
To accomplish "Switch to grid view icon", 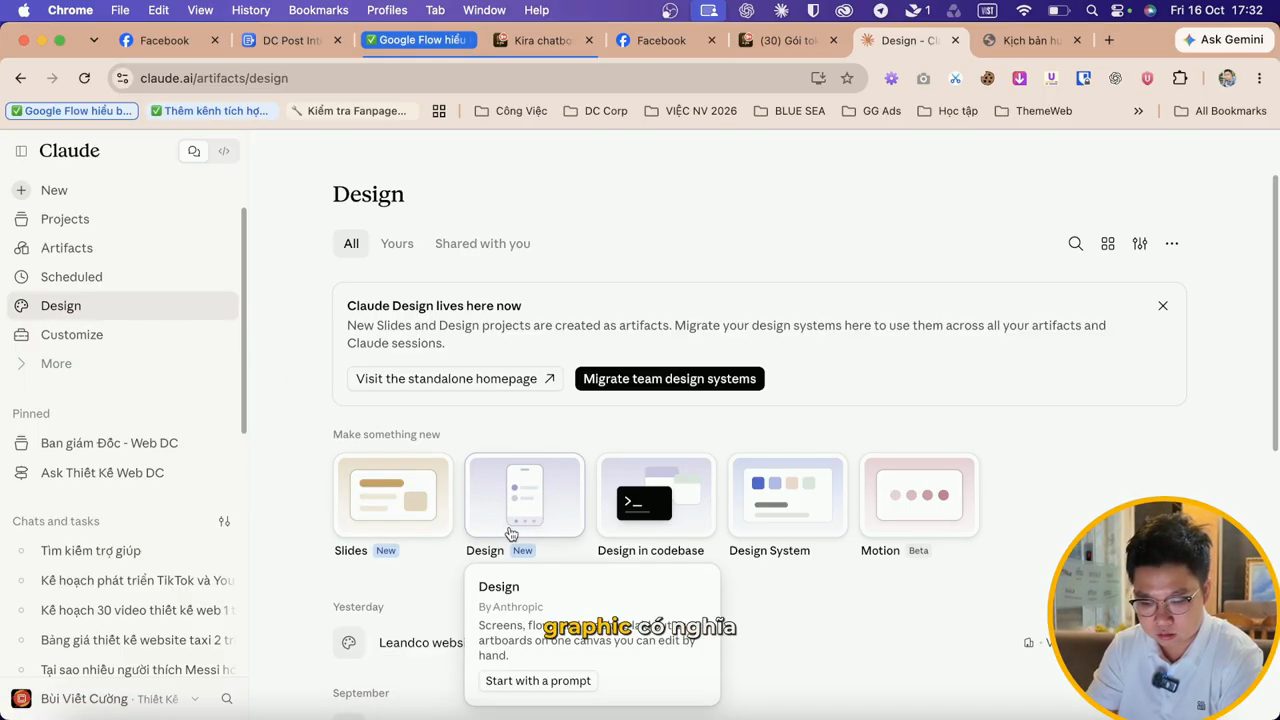I will point(1108,243).
